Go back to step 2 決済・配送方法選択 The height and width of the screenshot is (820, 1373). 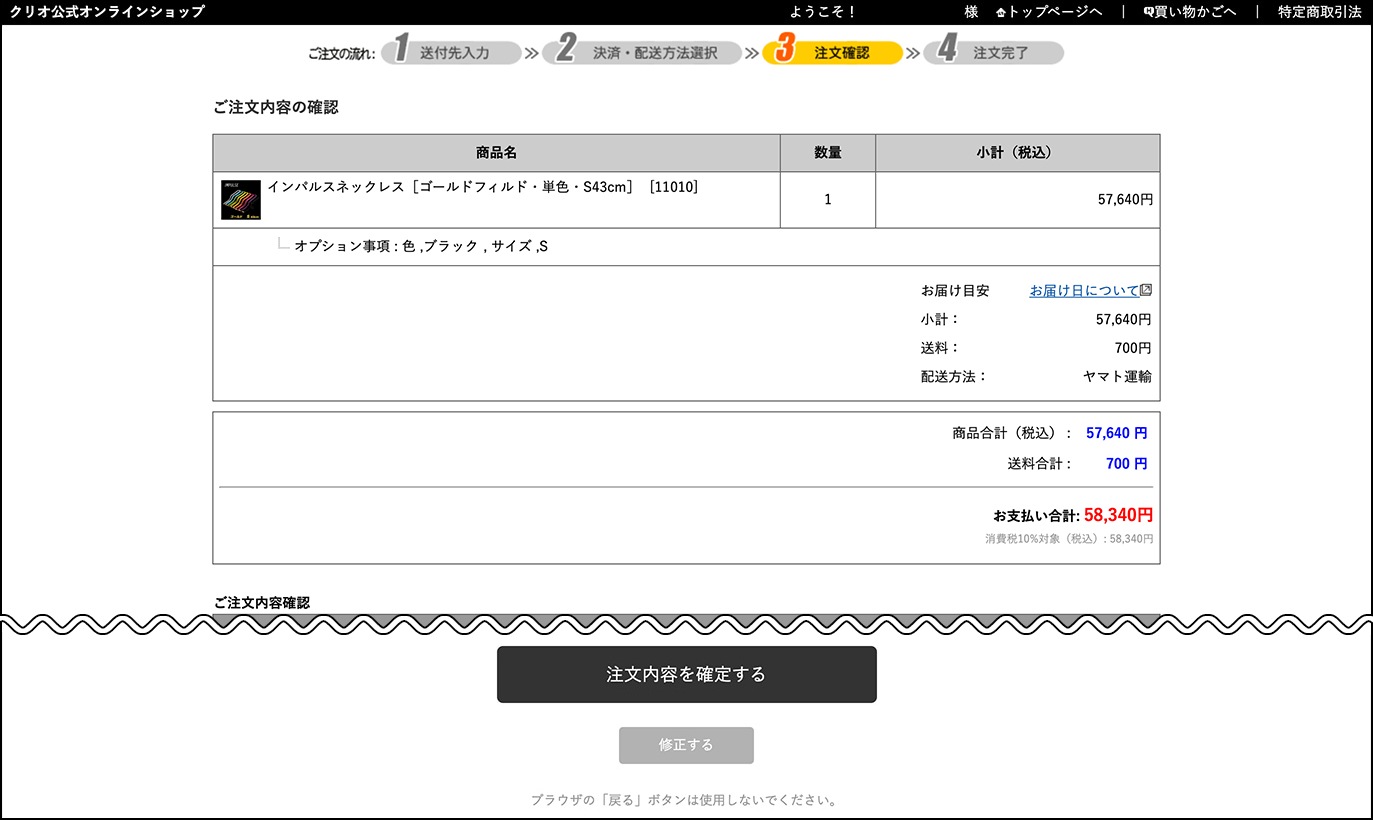coord(642,53)
